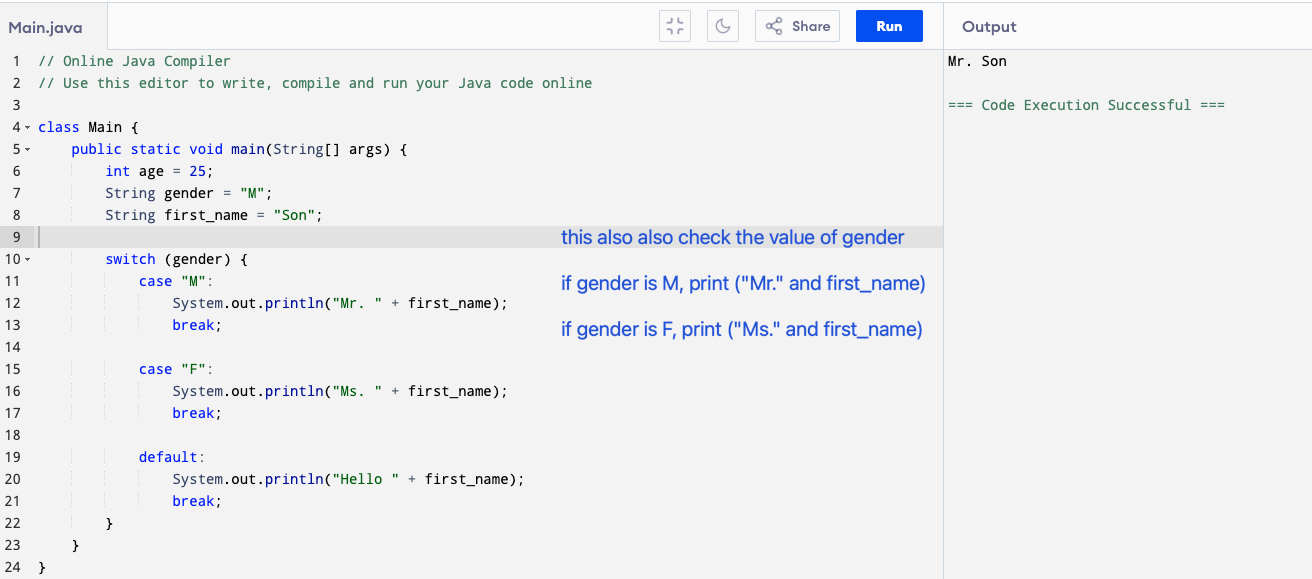Collapse the main method fold arrow

pyautogui.click(x=27, y=150)
